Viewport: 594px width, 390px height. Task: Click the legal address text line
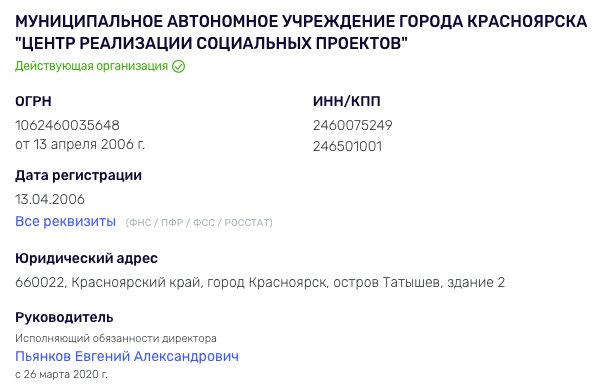[260, 282]
